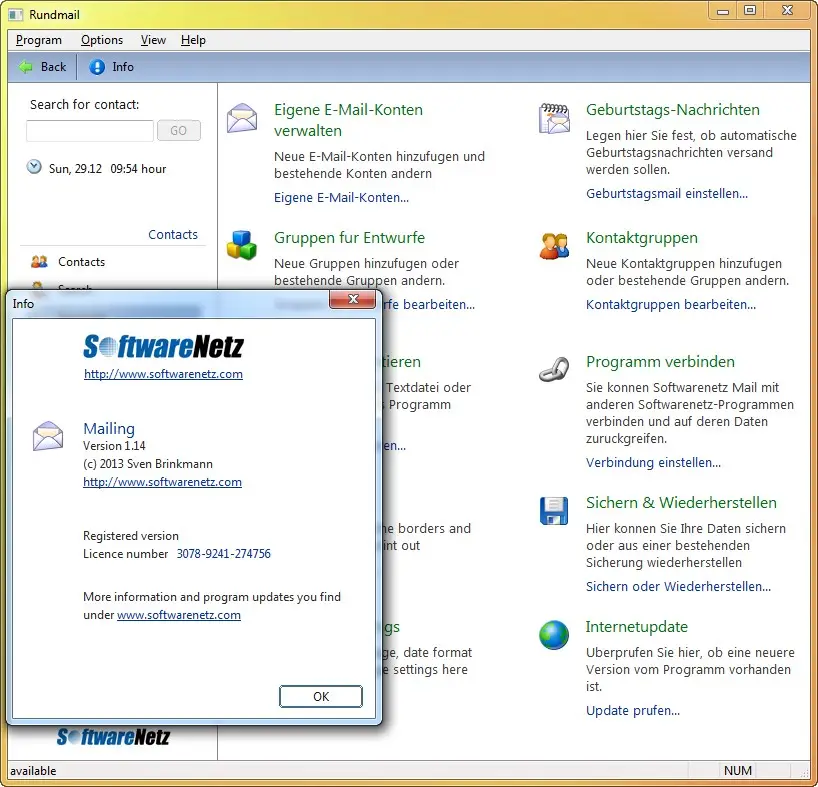This screenshot has height=787, width=818.
Task: Click the Kontaktgruppen bearbeiten... link
Action: [671, 305]
